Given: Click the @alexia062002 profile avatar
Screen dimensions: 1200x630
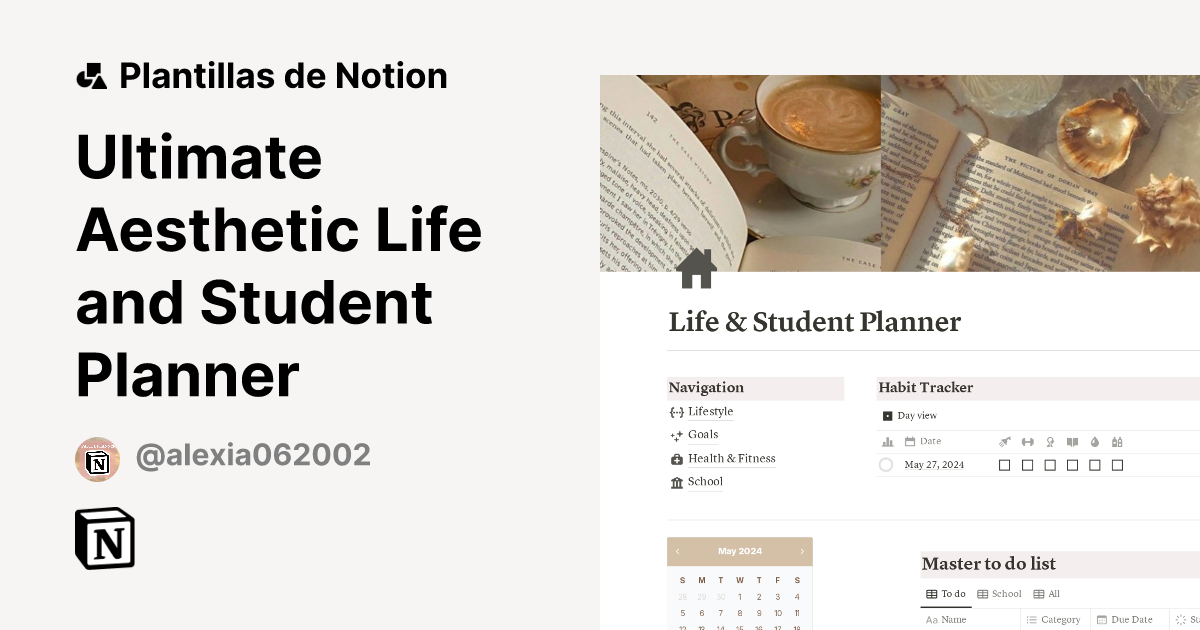Looking at the screenshot, I should point(98,458).
